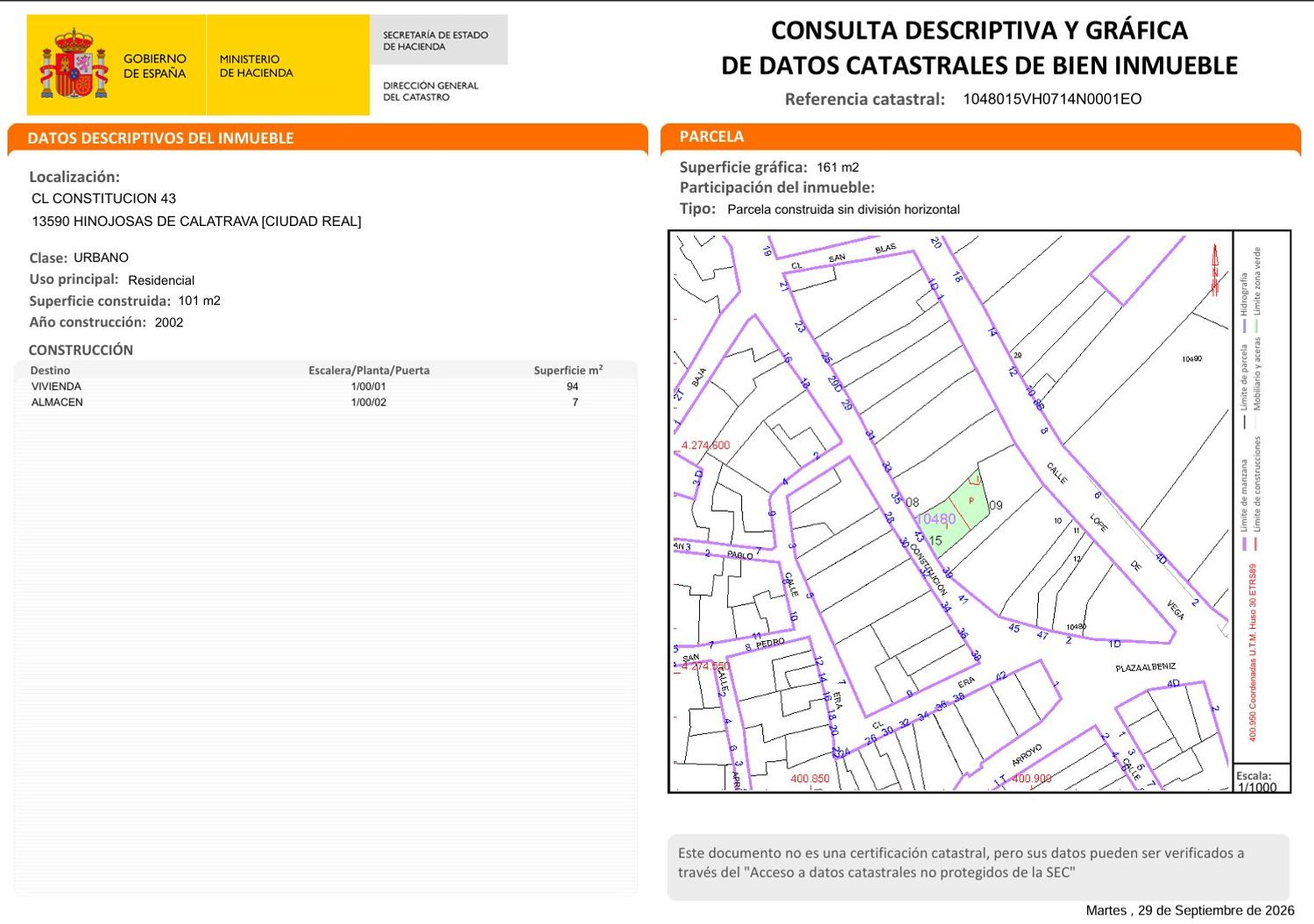Image resolution: width=1314 pixels, height=924 pixels.
Task: Select the Datos Descriptivos del Inmueble header
Action: (x=160, y=138)
